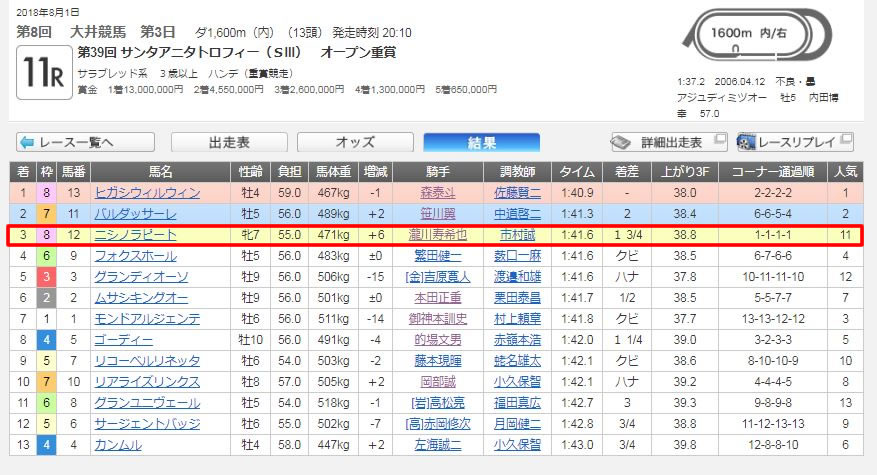Click the back arrow icon beside レース一覧へ
Image resolution: width=877 pixels, height=475 pixels.
point(28,142)
